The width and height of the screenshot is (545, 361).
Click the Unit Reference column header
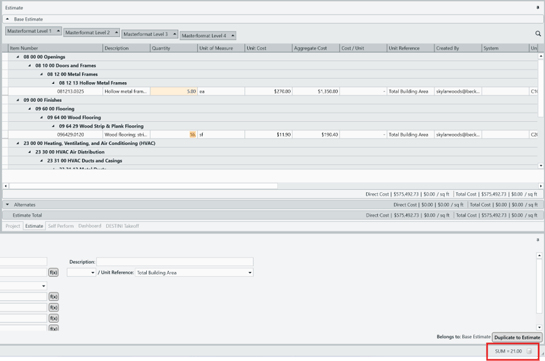click(410, 48)
